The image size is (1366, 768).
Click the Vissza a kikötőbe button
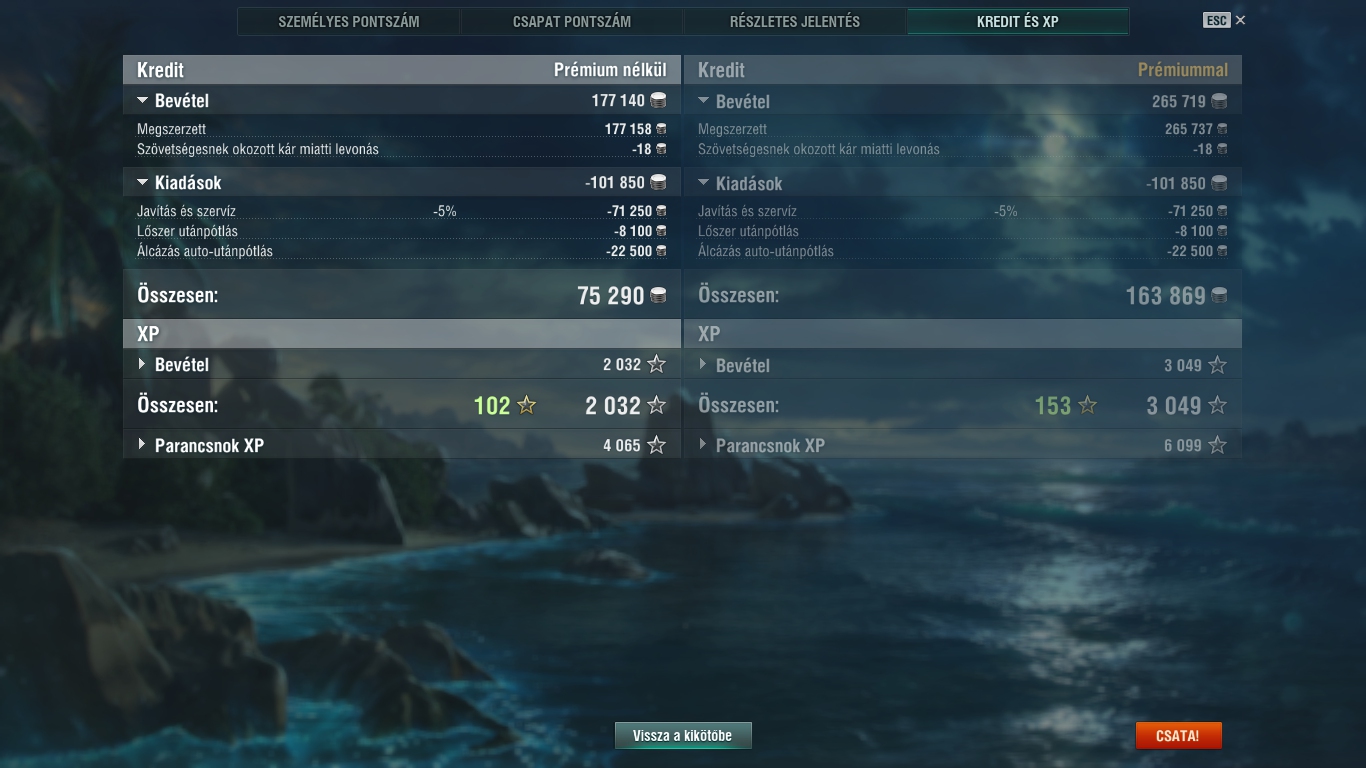click(x=683, y=736)
